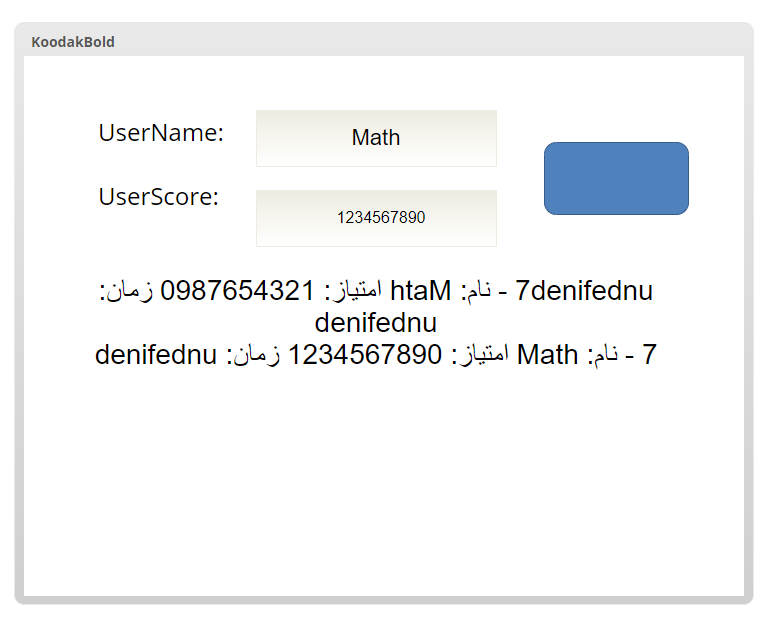Click امتیاز in the bottom result line

[480, 355]
